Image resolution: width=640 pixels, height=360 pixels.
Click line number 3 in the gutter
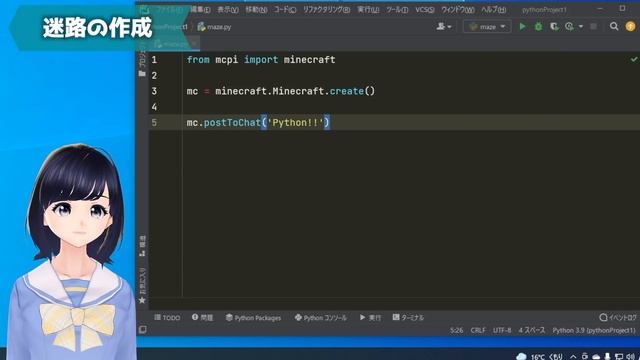(x=154, y=91)
